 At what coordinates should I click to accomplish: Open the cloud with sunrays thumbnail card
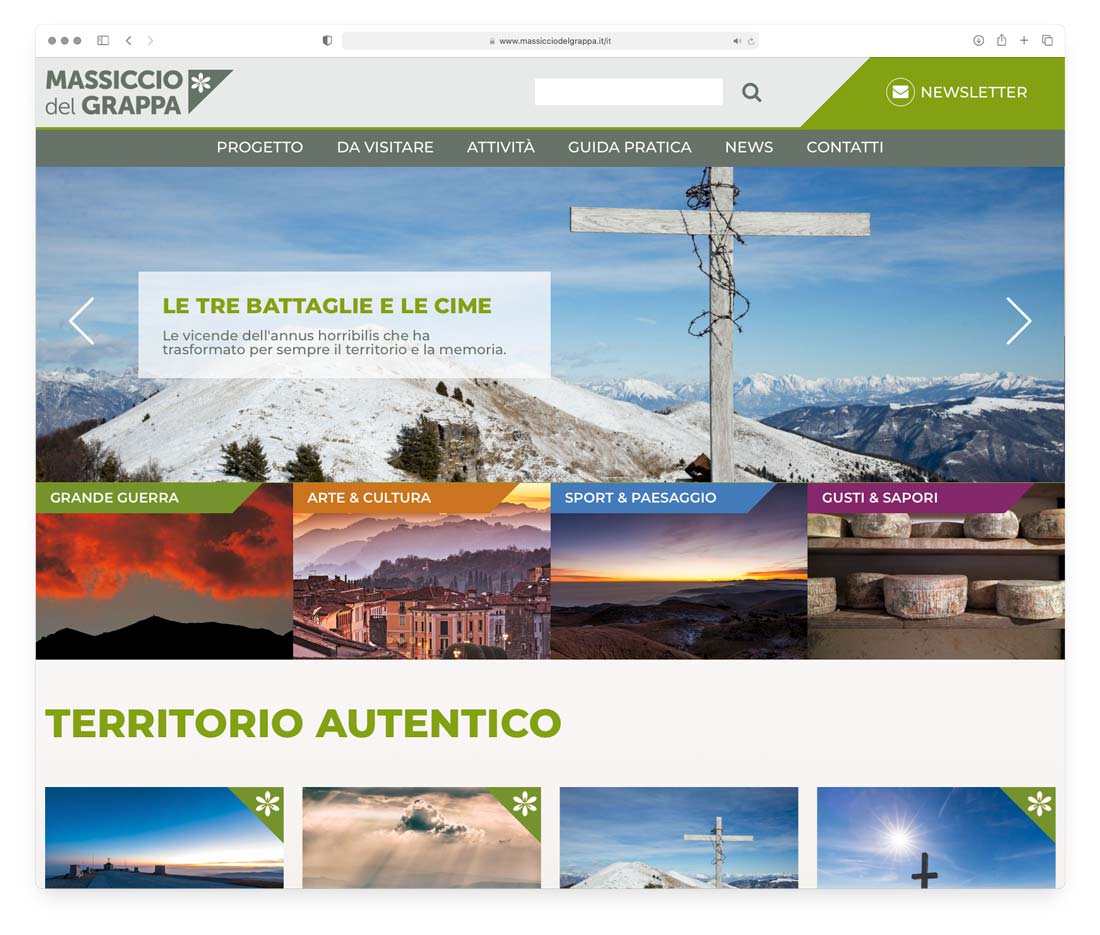[422, 838]
